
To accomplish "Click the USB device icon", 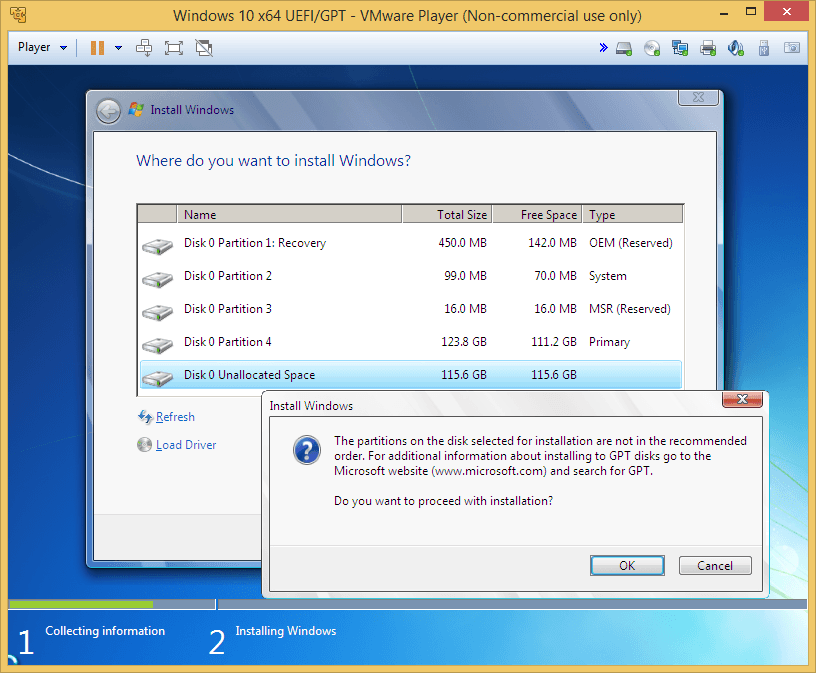I will [x=763, y=47].
